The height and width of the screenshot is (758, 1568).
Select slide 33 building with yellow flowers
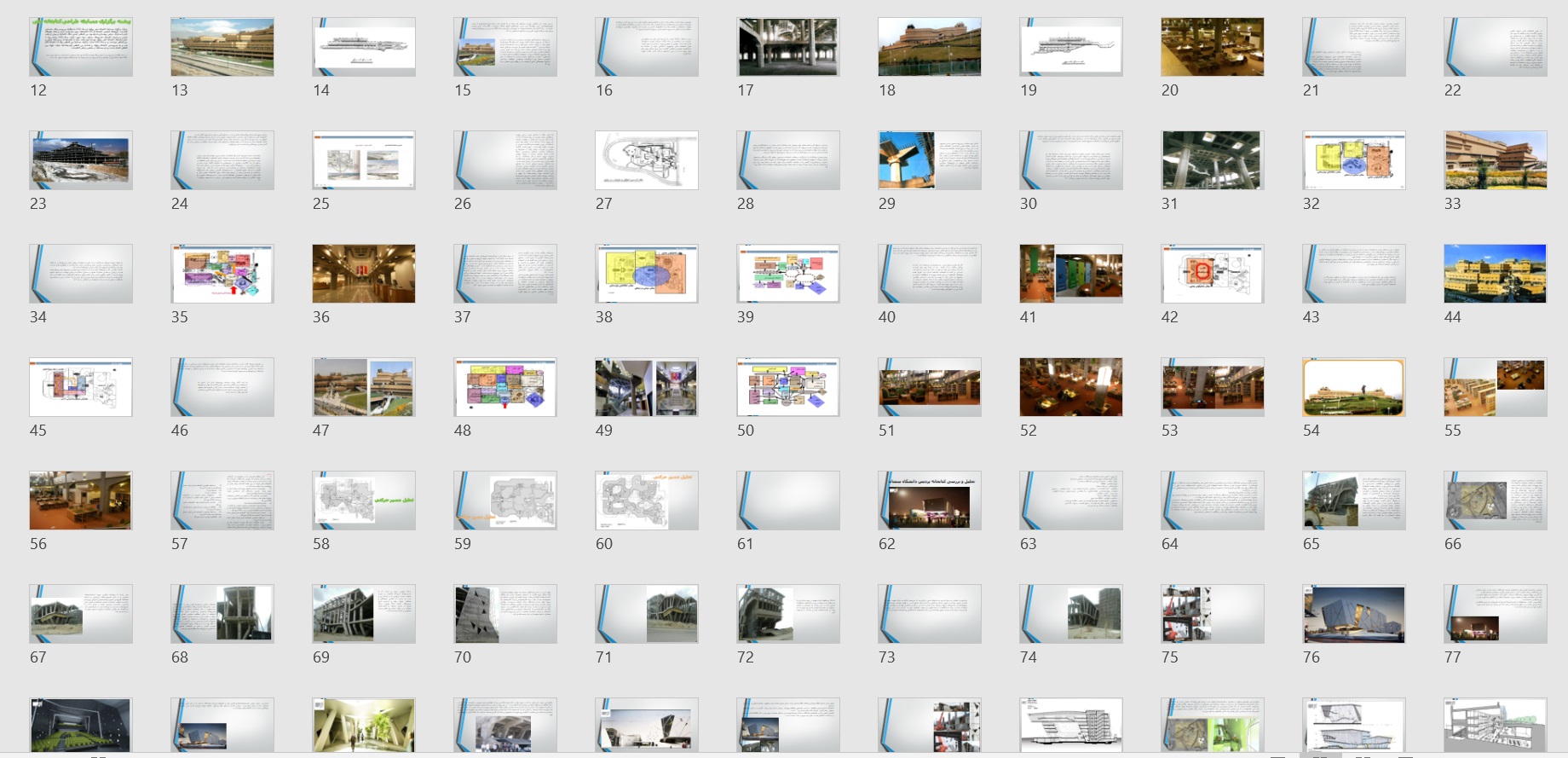(x=1496, y=160)
